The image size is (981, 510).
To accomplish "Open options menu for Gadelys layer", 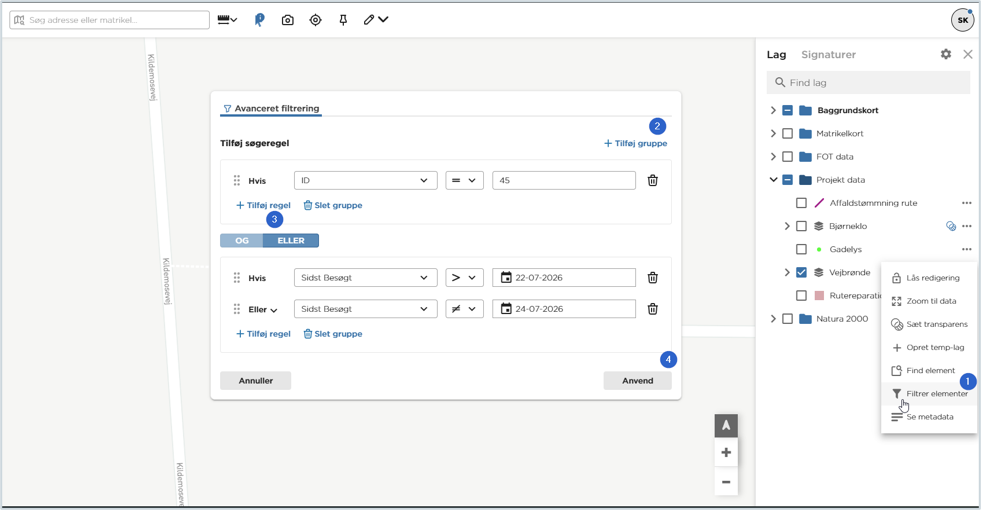I will pos(967,249).
